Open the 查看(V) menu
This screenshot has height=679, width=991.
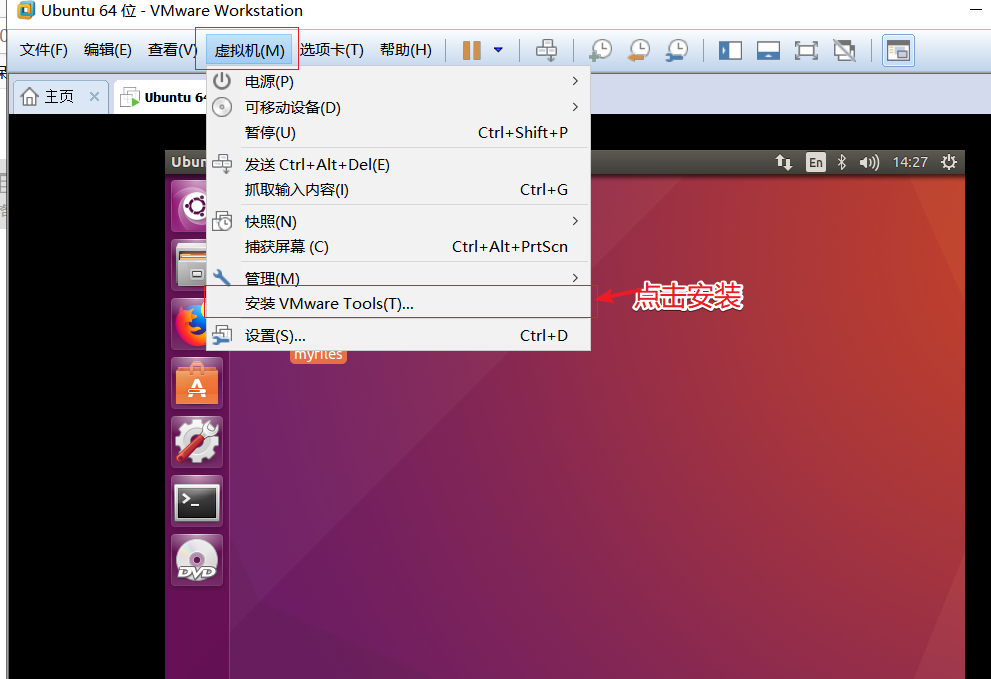172,49
